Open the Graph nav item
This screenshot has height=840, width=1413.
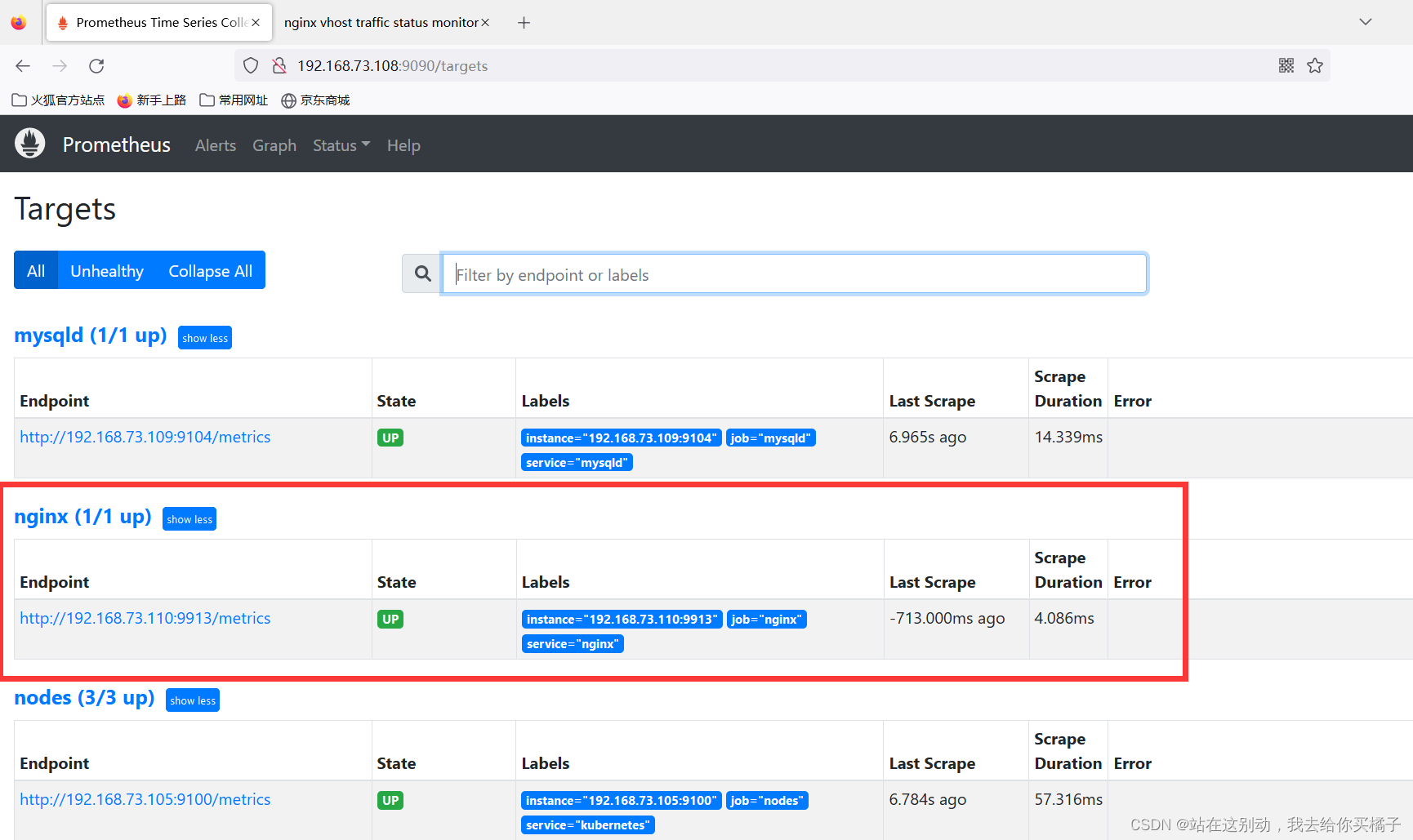coord(274,145)
